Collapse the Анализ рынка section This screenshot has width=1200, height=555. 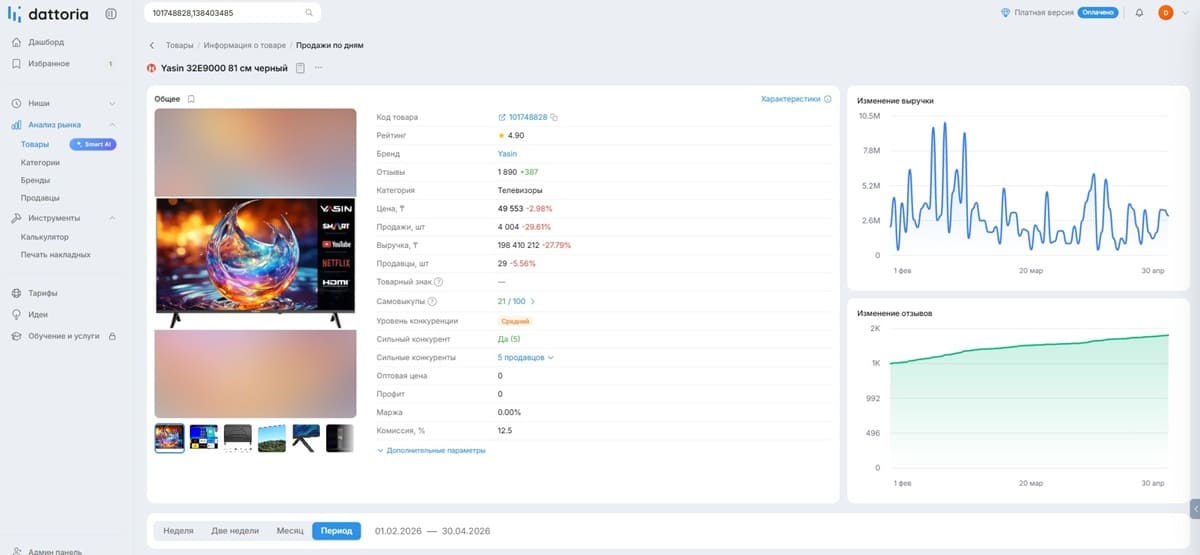coord(112,125)
